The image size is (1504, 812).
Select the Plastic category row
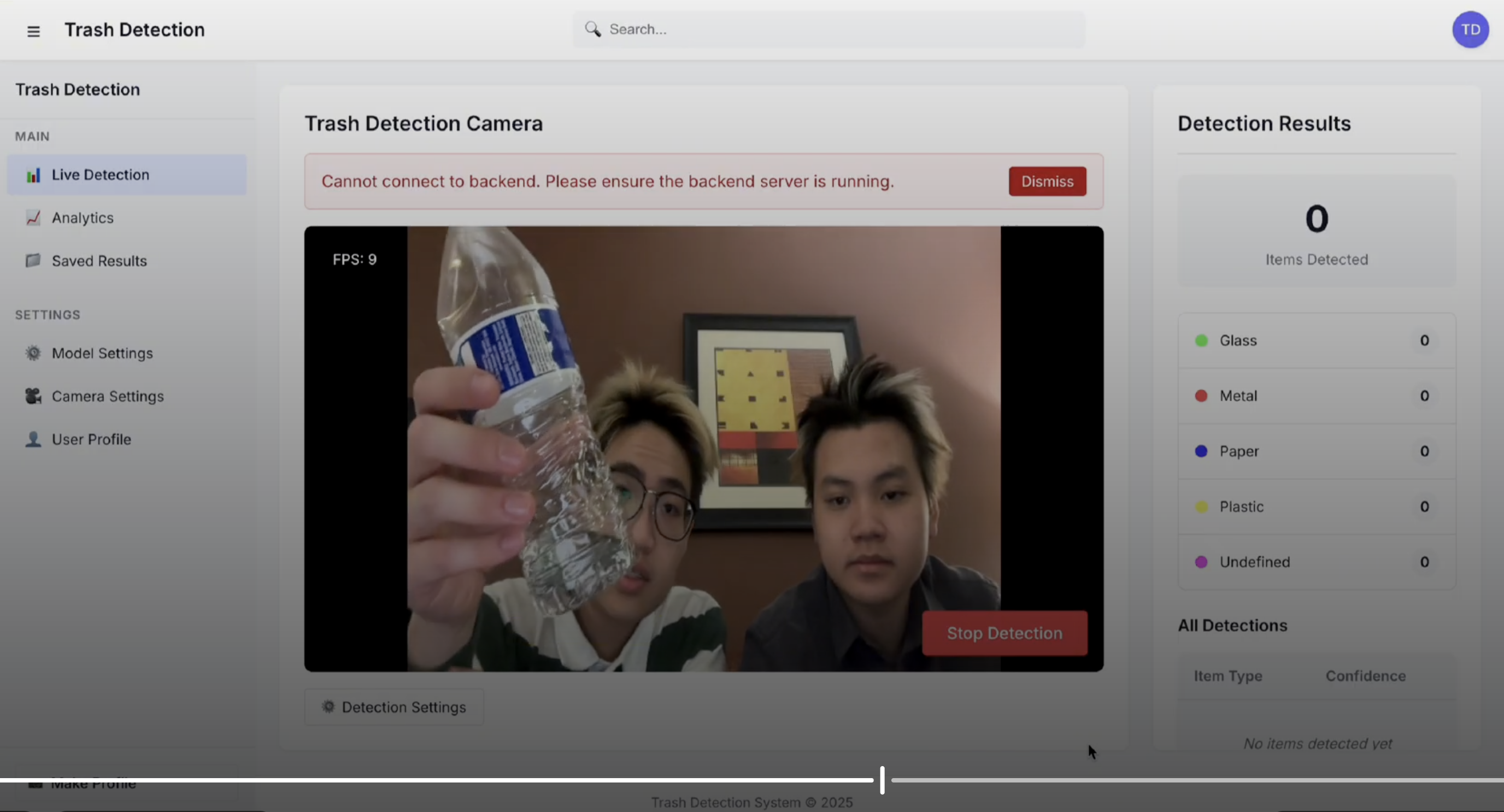pos(1316,507)
